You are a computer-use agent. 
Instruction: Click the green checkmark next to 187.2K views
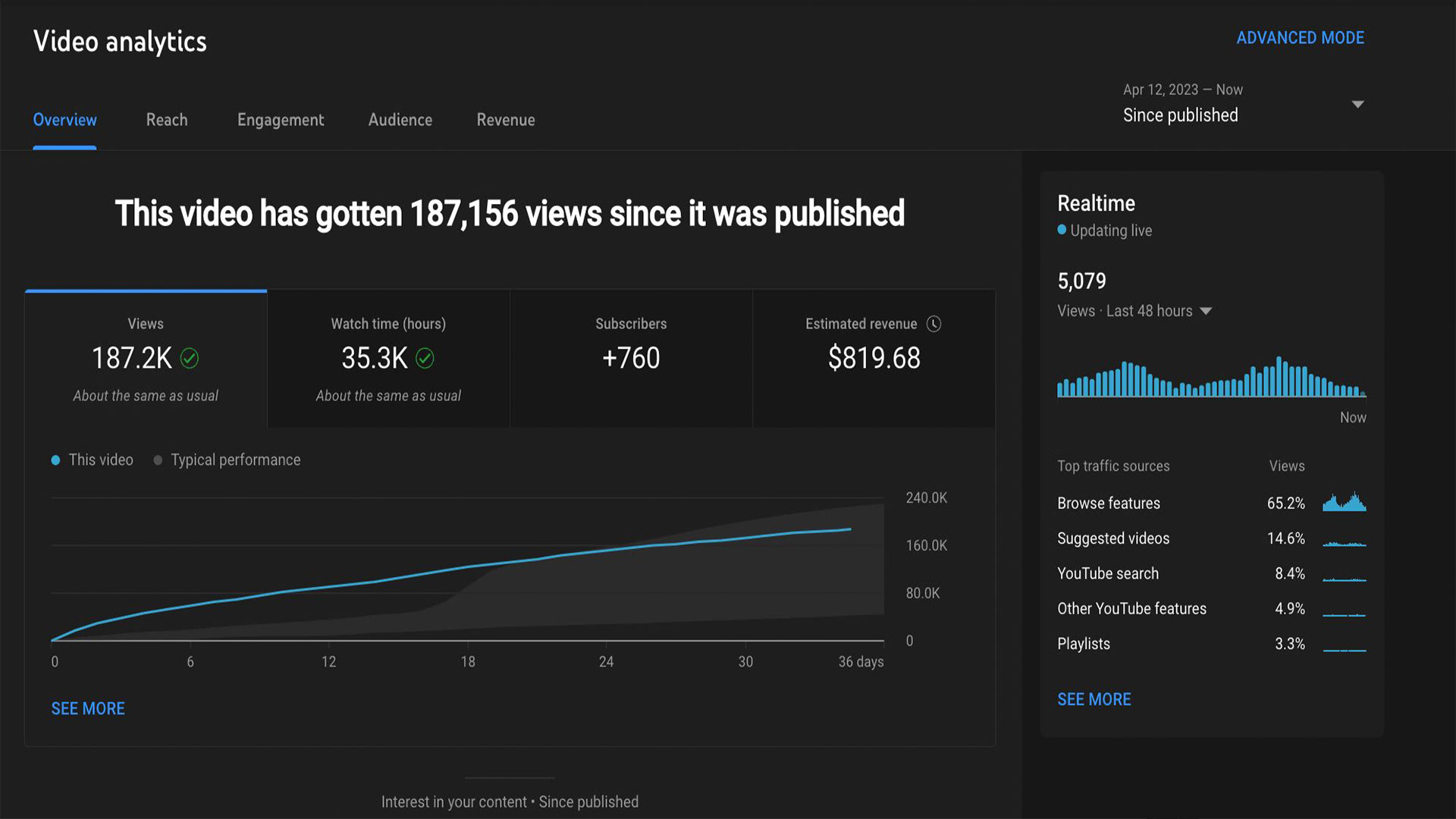coord(190,358)
